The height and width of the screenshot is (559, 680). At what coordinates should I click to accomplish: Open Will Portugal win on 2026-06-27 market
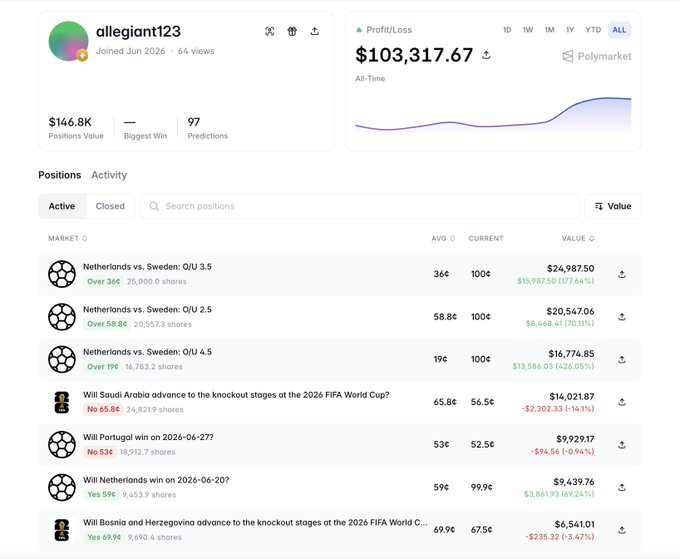[148, 437]
